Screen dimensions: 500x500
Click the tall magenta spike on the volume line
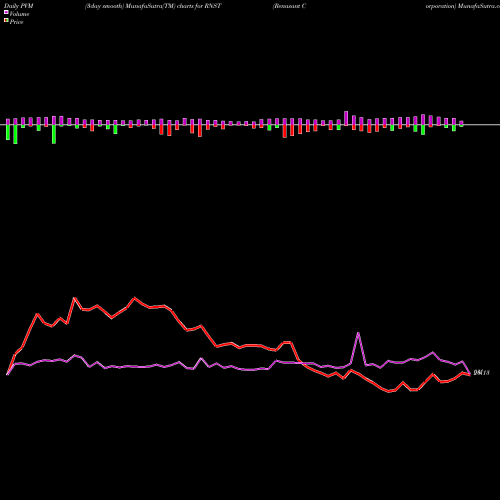[x=358, y=333]
